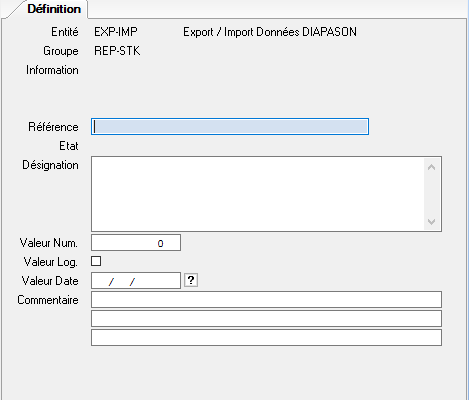
Task: Click the Valeur Log. label
Action: click(x=51, y=262)
